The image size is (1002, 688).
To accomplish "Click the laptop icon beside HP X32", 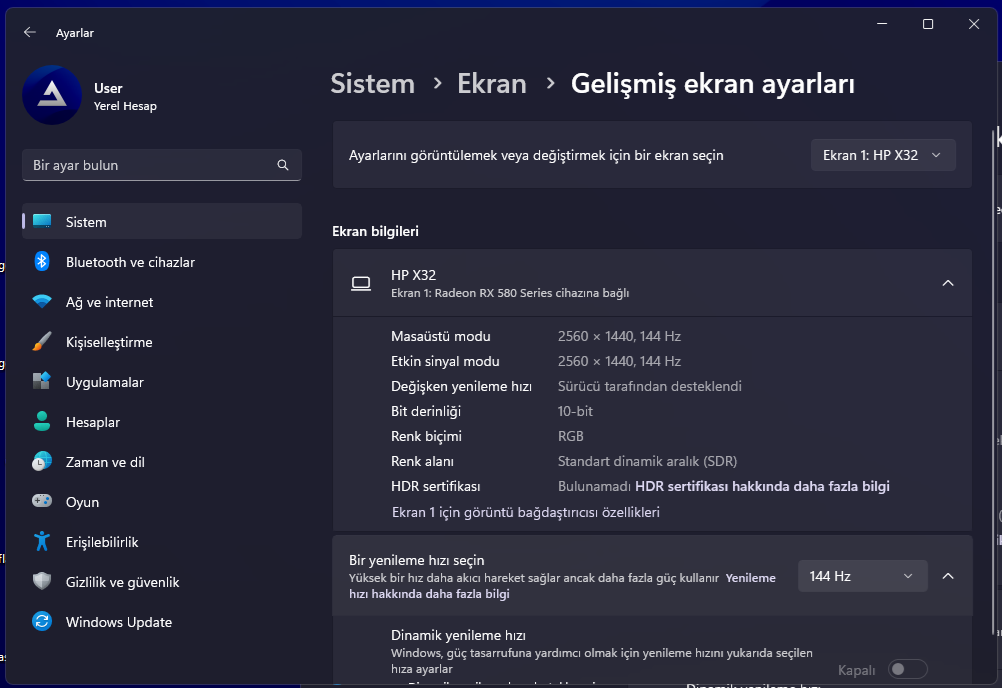I will click(x=361, y=284).
